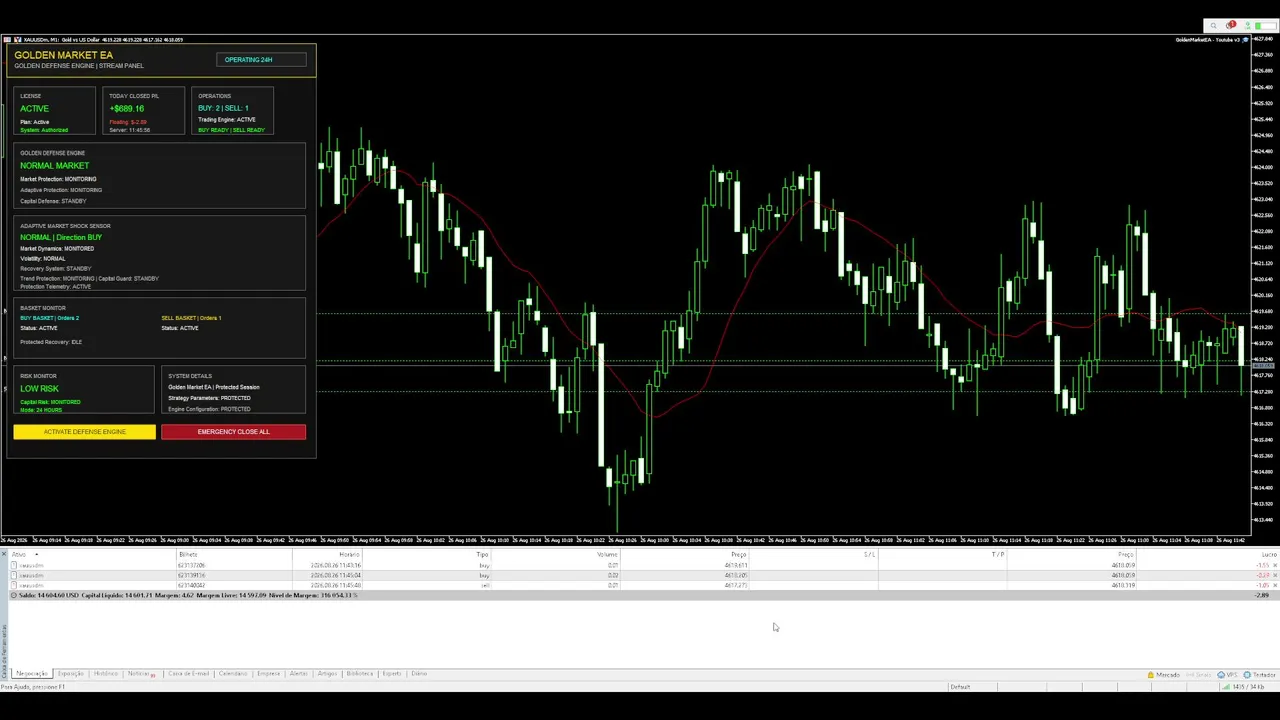Select ticket 623137206 in the trade list
This screenshot has height=720, width=1280.
191,566
